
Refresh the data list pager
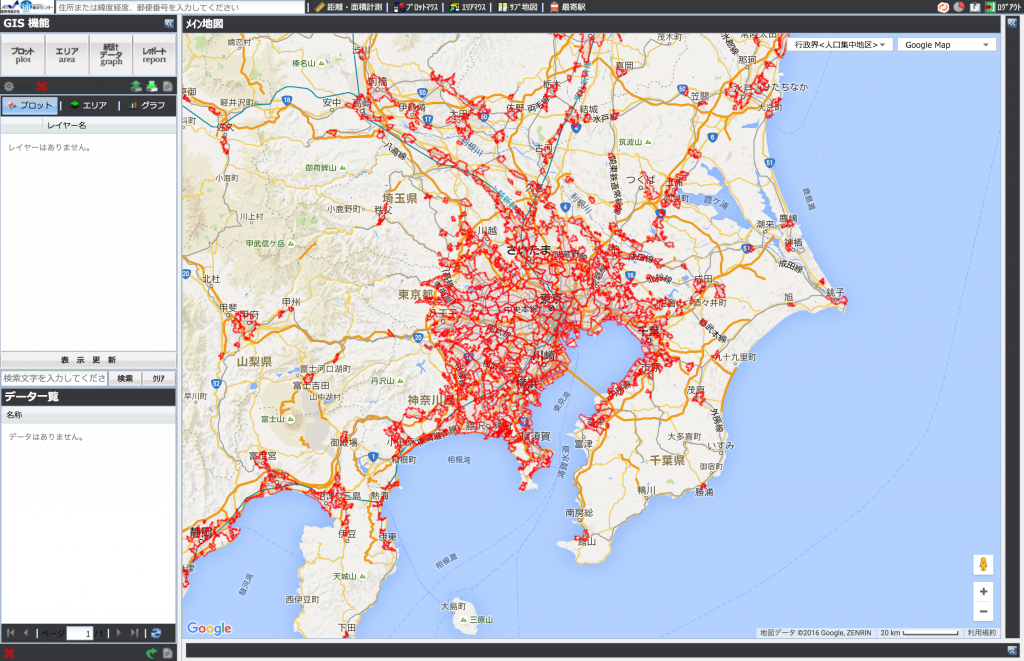click(x=155, y=633)
